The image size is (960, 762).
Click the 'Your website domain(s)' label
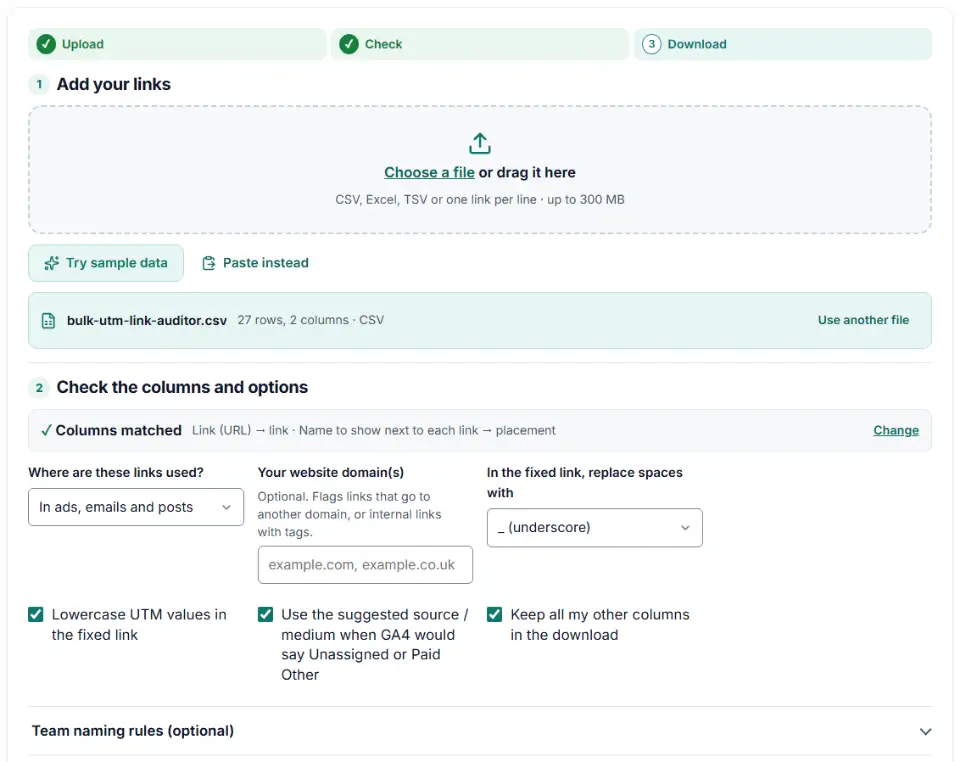331,473
